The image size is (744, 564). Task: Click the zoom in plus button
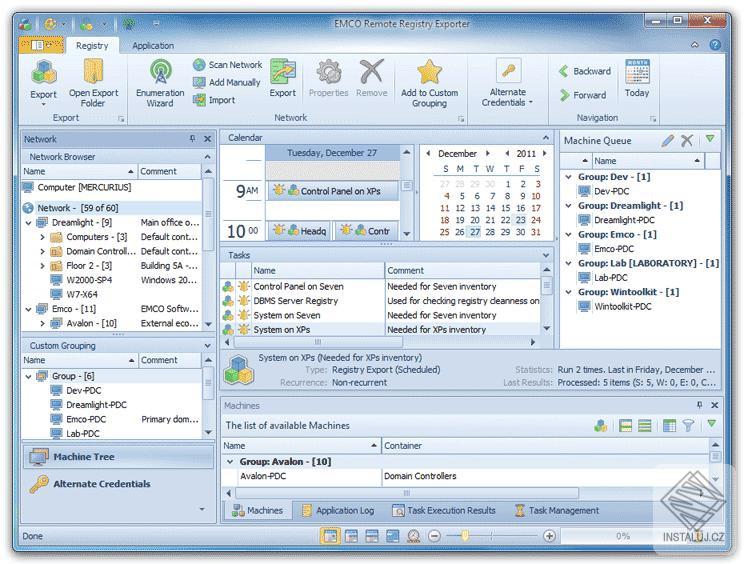point(549,536)
